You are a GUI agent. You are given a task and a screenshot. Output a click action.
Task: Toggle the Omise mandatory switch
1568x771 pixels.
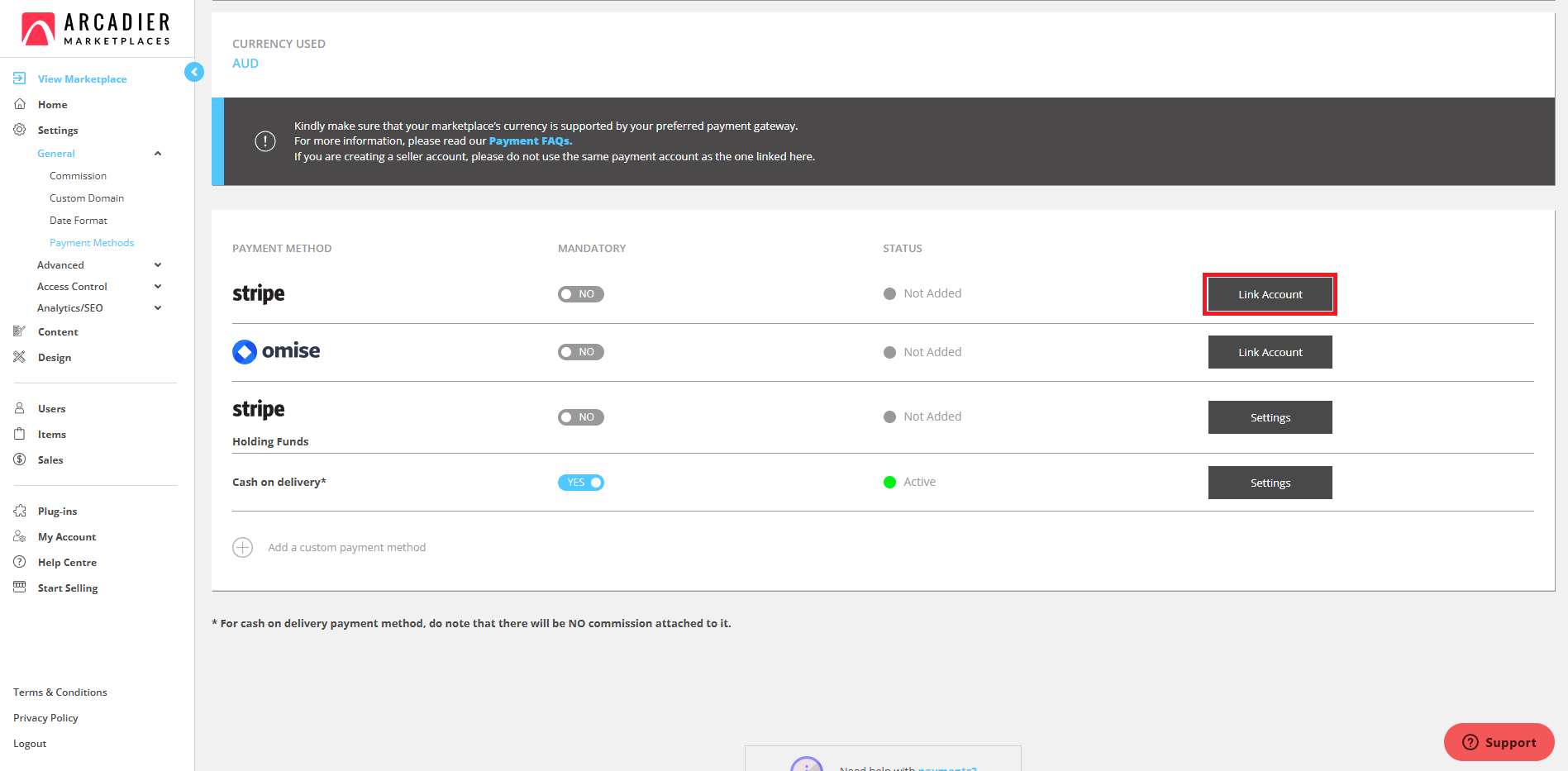pos(580,352)
